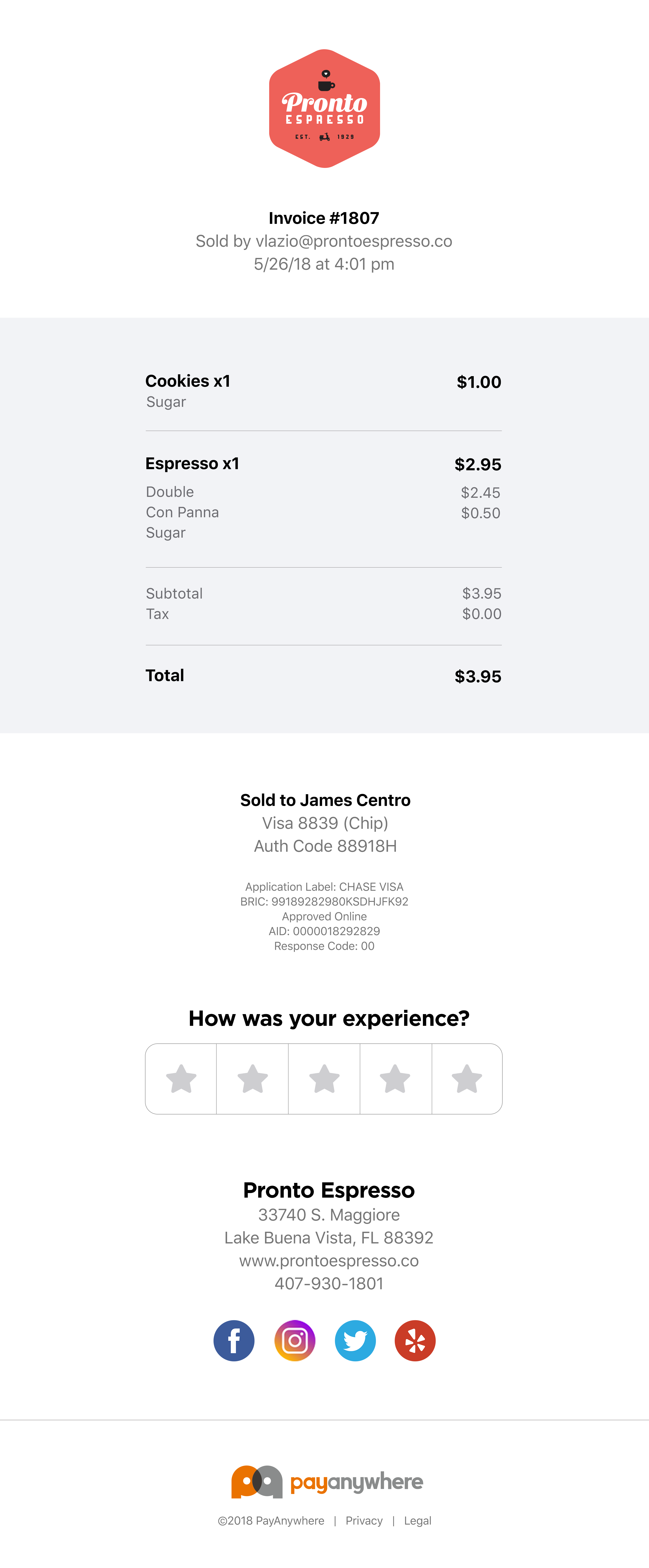Image resolution: width=649 pixels, height=1568 pixels.
Task: Open the Privacy link in footer
Action: 364,1521
